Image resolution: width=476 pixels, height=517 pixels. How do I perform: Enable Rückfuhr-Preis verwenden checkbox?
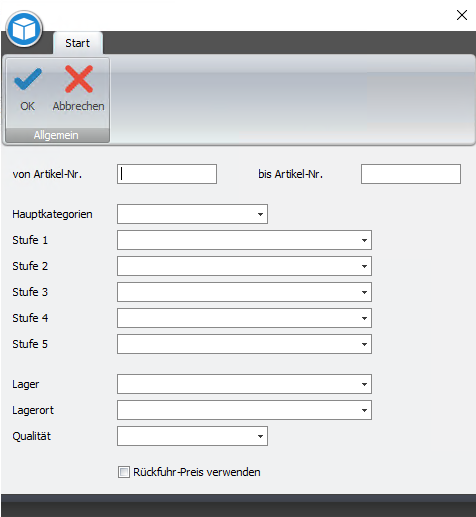[124, 472]
